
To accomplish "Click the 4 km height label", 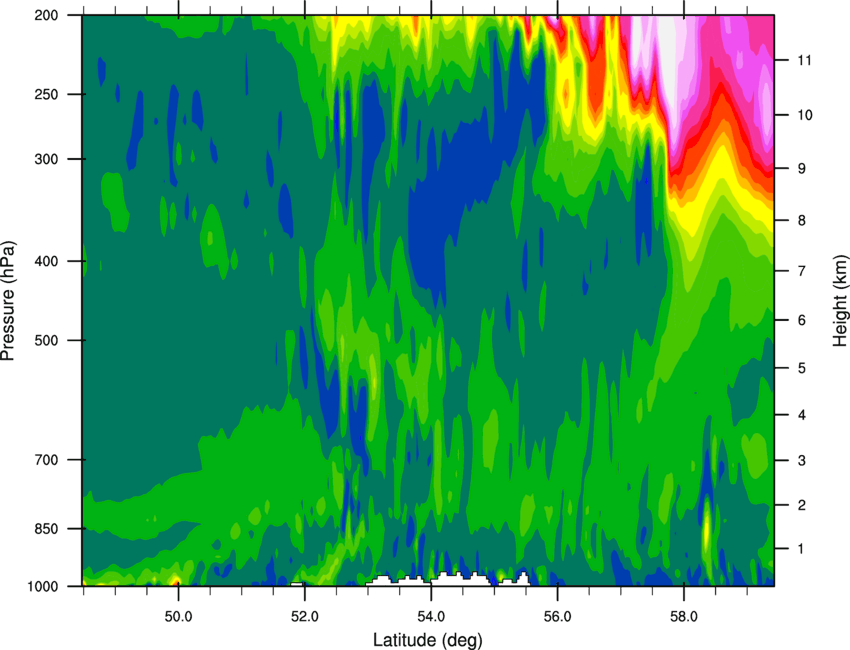I will [801, 415].
